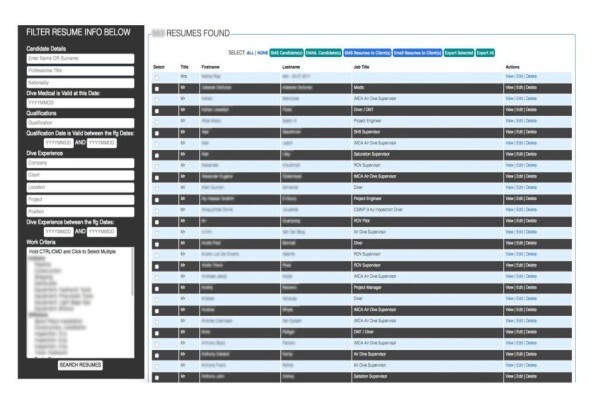Click the Lastname column header

click(291, 67)
